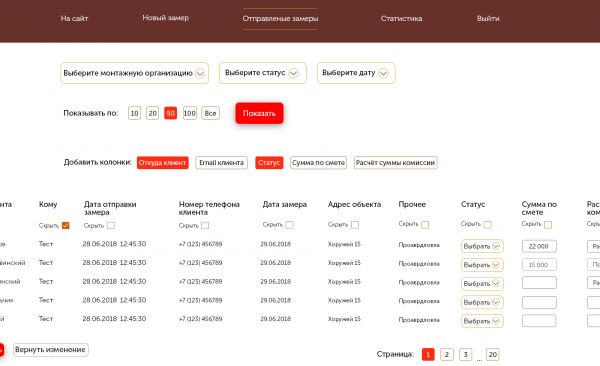Click the Вернуть изменение button

click(51, 350)
